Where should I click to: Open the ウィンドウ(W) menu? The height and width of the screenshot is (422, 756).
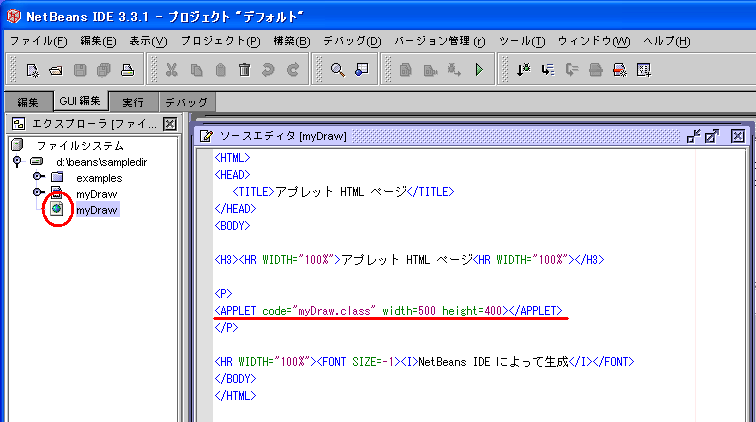point(594,41)
